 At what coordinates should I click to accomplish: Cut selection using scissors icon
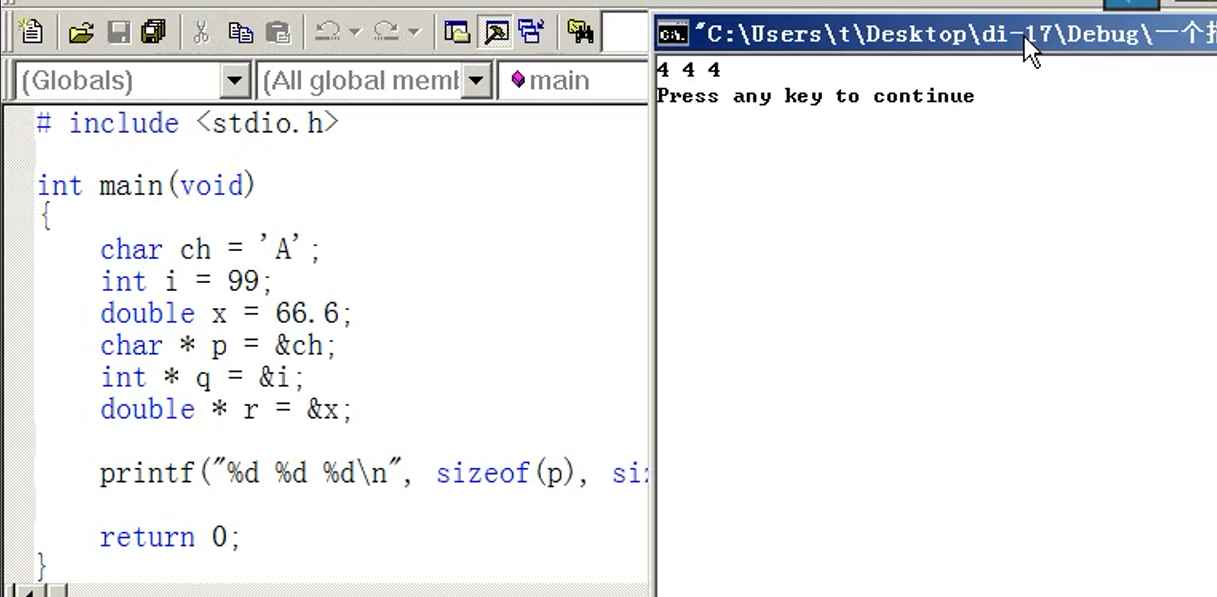click(x=201, y=33)
